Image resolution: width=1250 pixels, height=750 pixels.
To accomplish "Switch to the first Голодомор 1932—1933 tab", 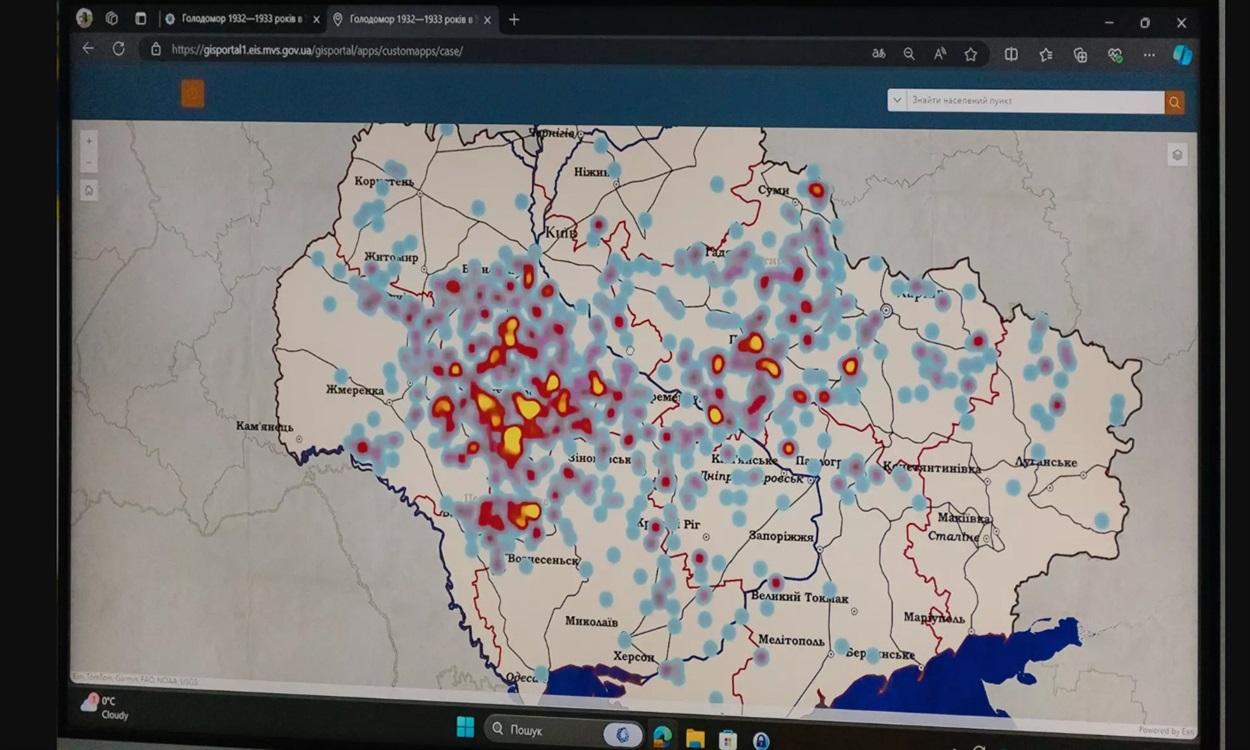I will pyautogui.click(x=238, y=19).
